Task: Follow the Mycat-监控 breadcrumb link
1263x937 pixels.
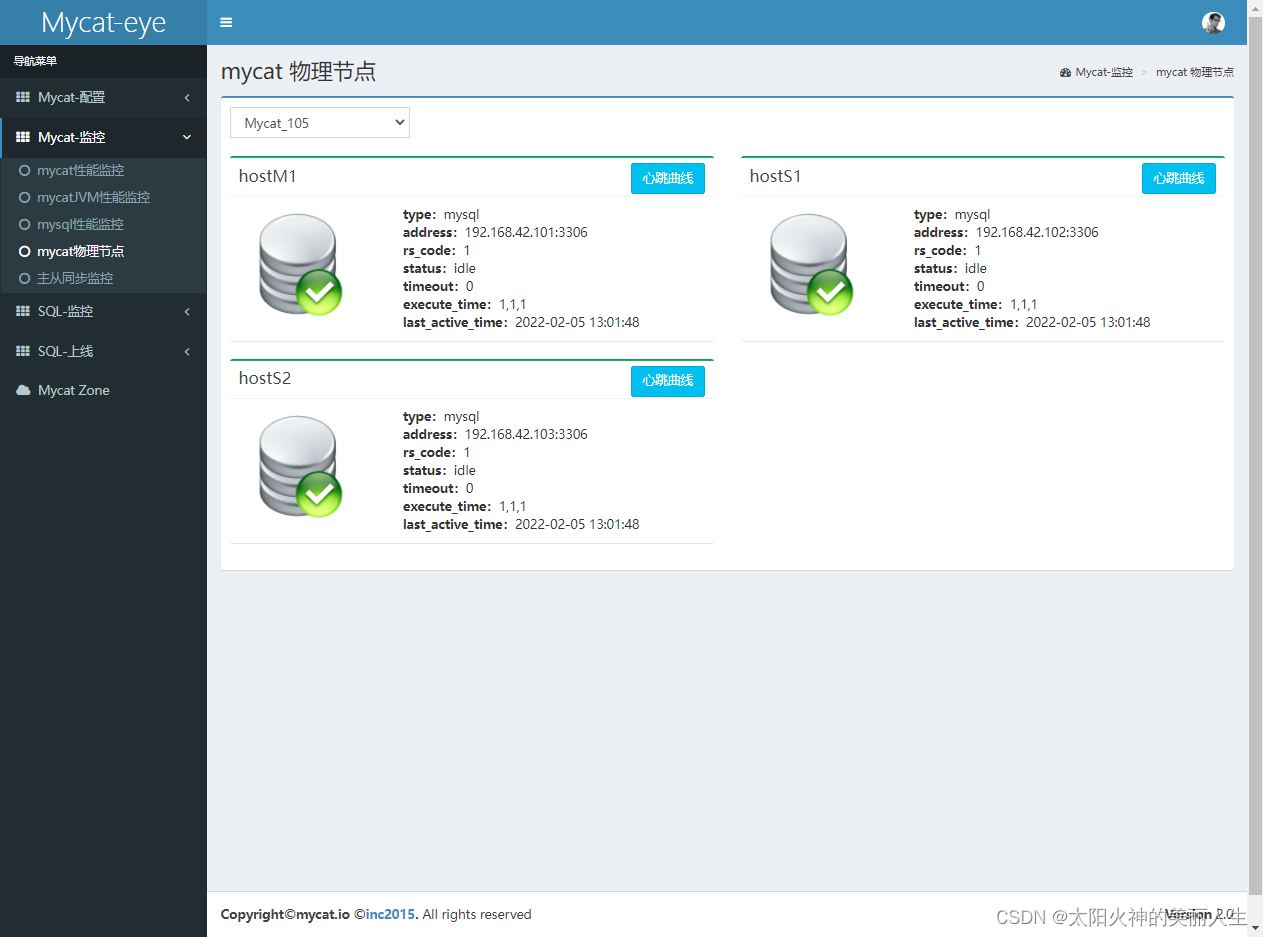Action: 1104,73
